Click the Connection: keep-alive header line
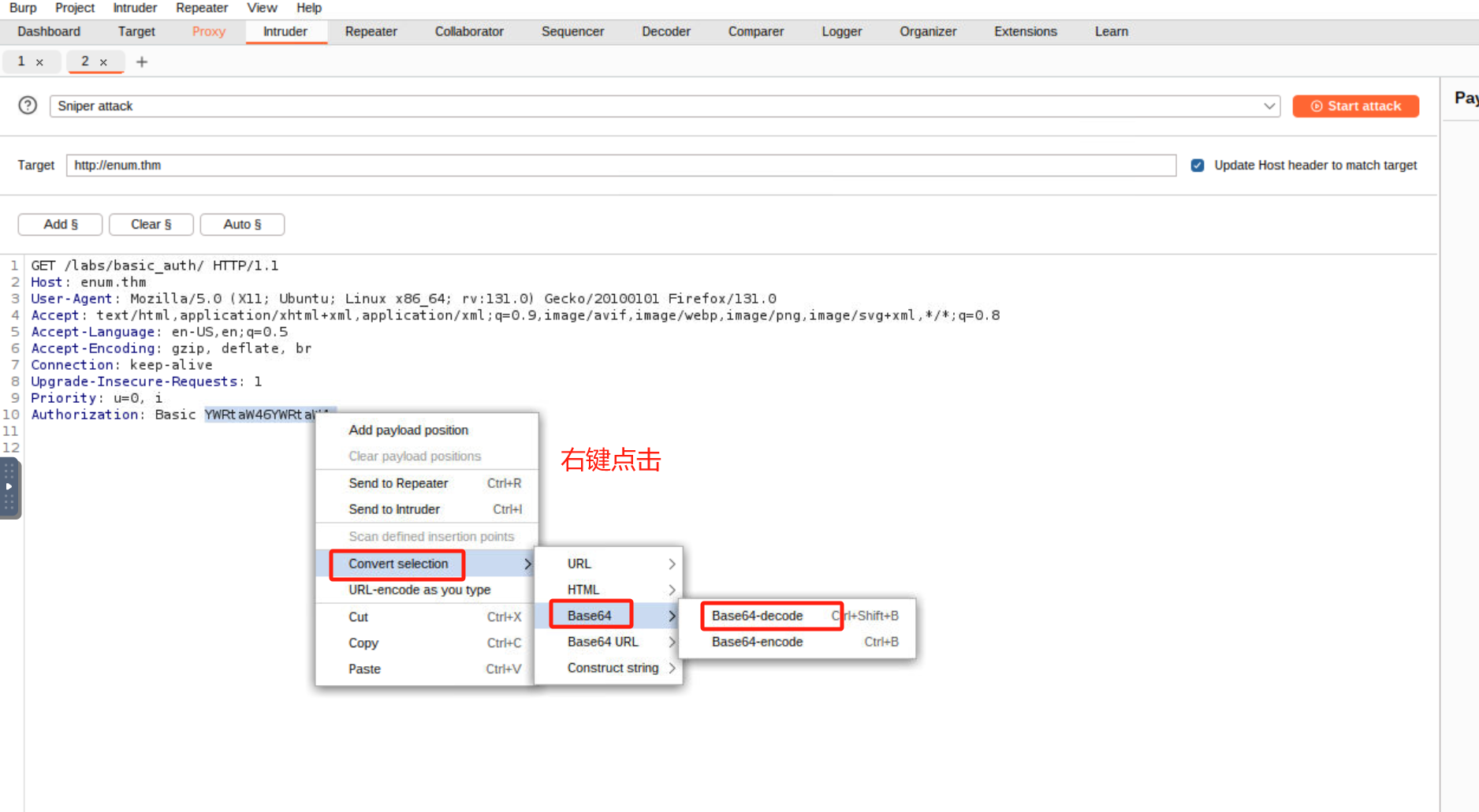Image resolution: width=1479 pixels, height=812 pixels. 121,365
